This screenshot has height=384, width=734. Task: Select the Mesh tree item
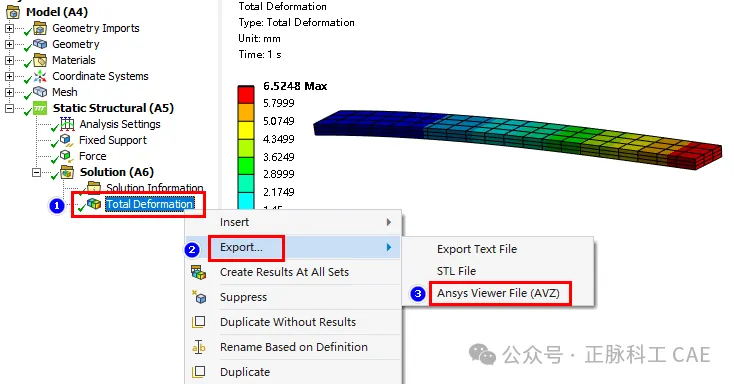tap(65, 92)
